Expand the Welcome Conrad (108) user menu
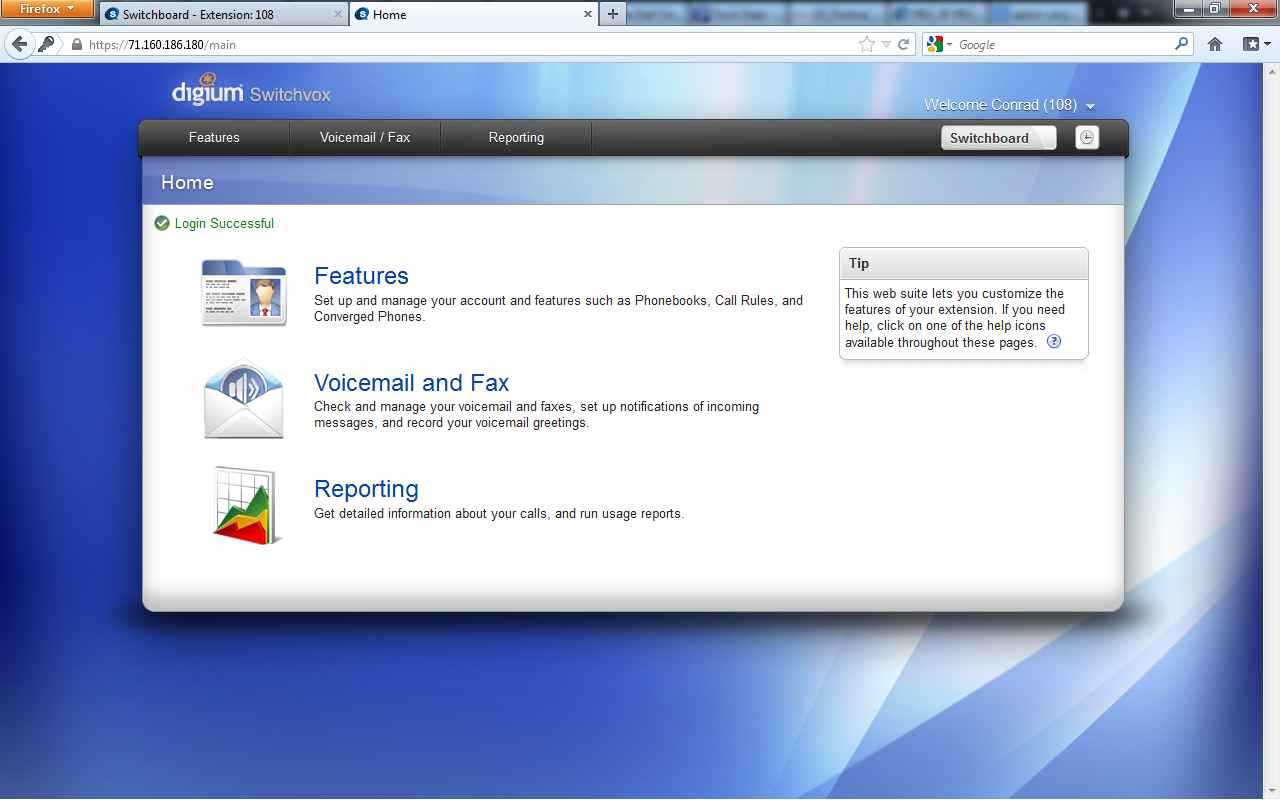The image size is (1280, 800). 1010,105
